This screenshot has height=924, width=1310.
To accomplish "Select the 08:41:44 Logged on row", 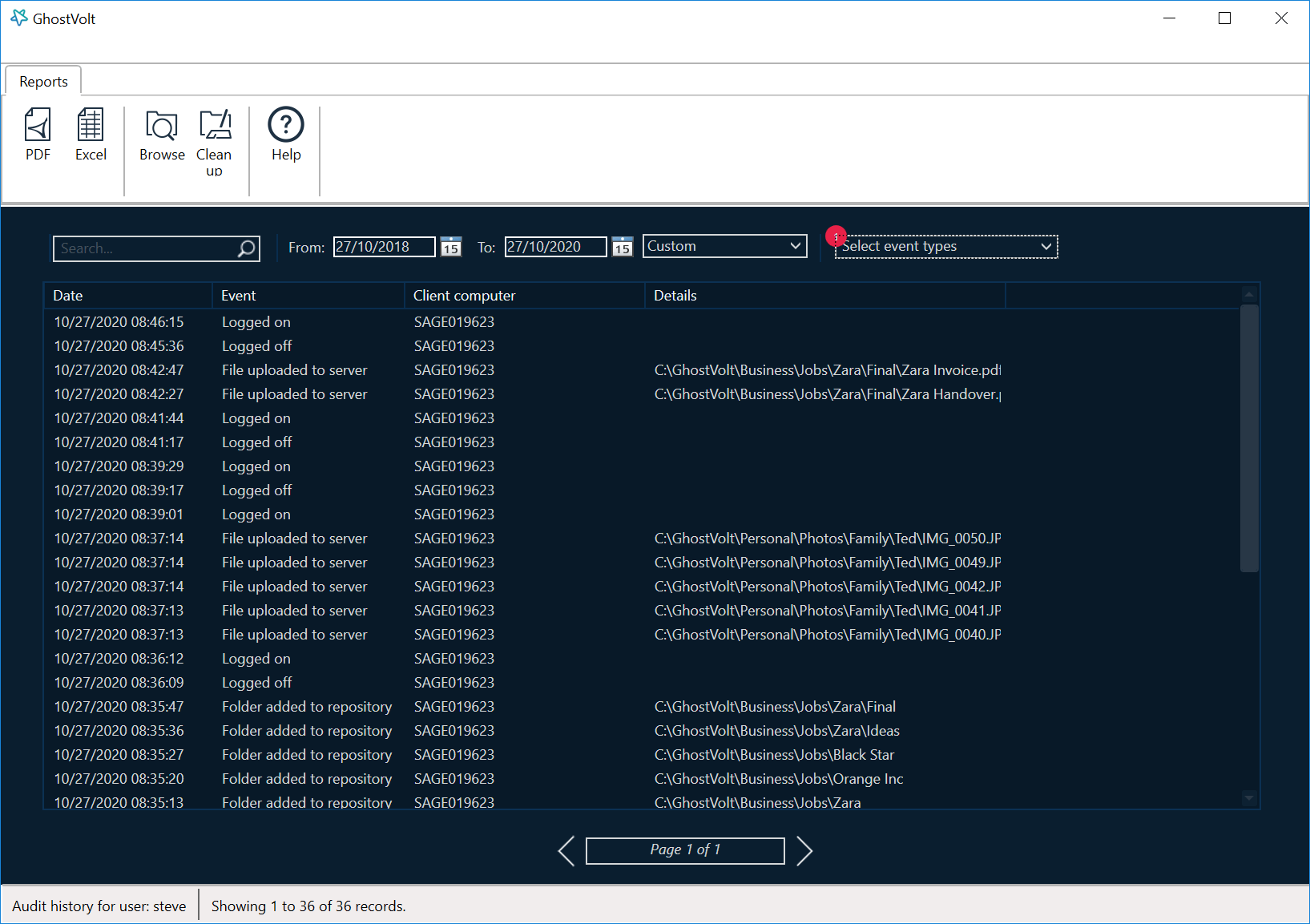I will coord(641,418).
